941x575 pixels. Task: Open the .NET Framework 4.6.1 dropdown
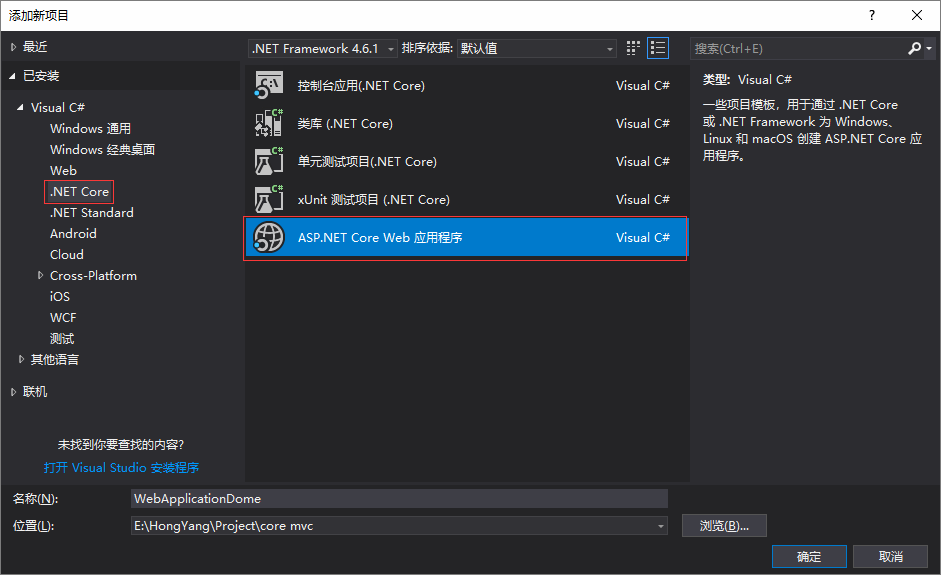(x=322, y=48)
